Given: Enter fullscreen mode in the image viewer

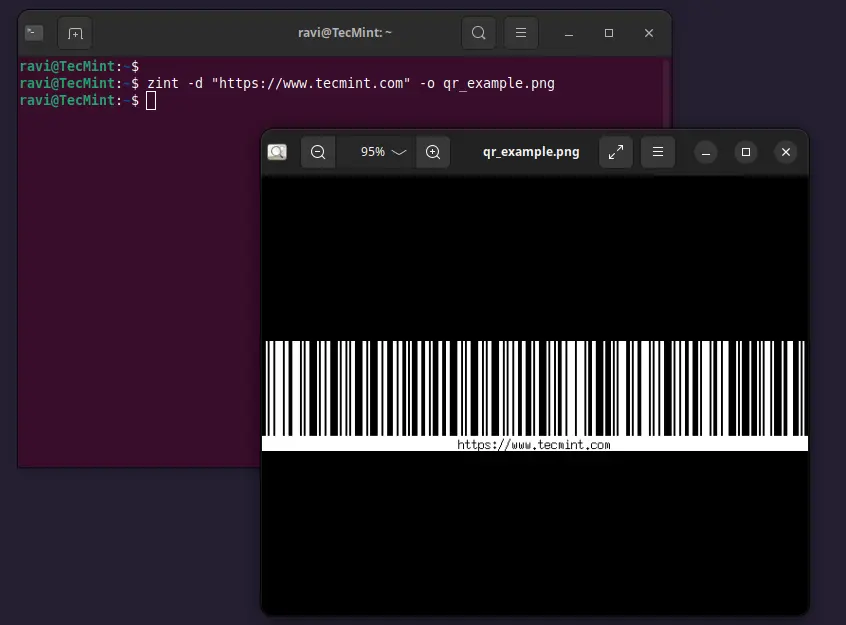Looking at the screenshot, I should [x=616, y=152].
